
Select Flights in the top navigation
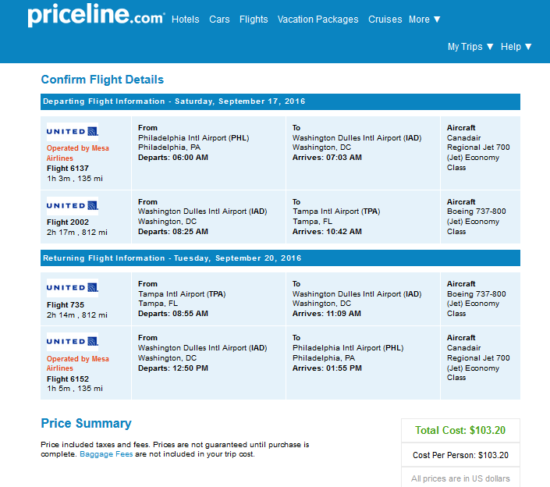click(254, 19)
